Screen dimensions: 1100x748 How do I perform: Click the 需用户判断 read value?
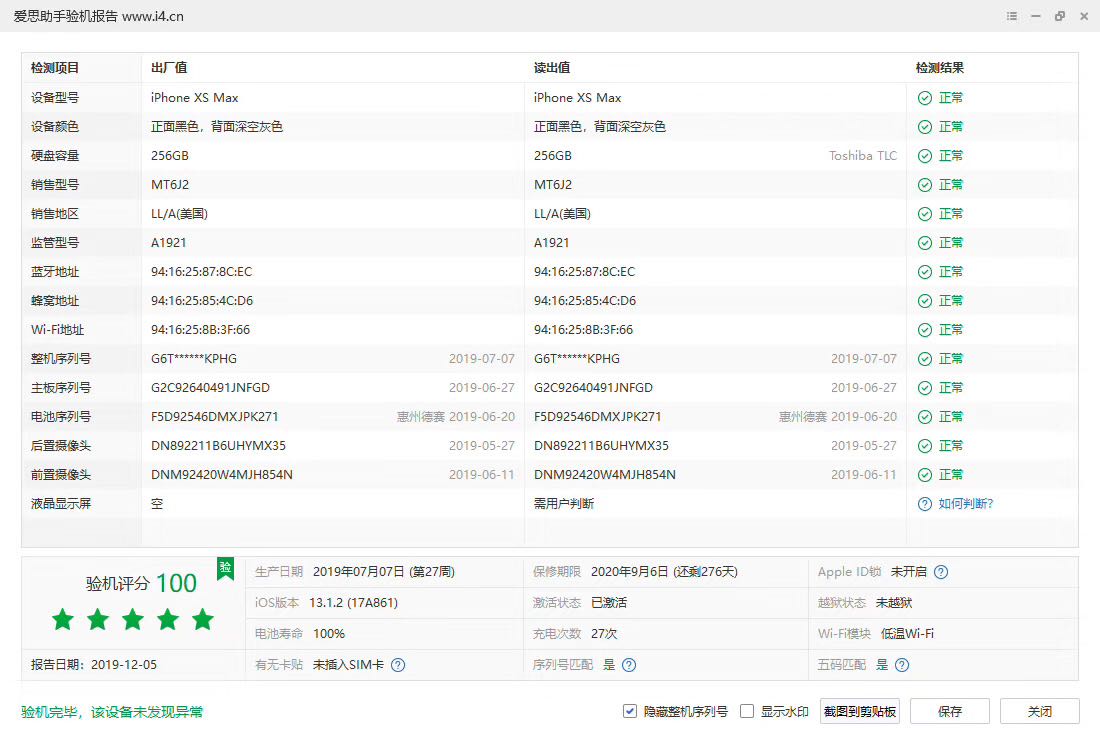tap(564, 504)
